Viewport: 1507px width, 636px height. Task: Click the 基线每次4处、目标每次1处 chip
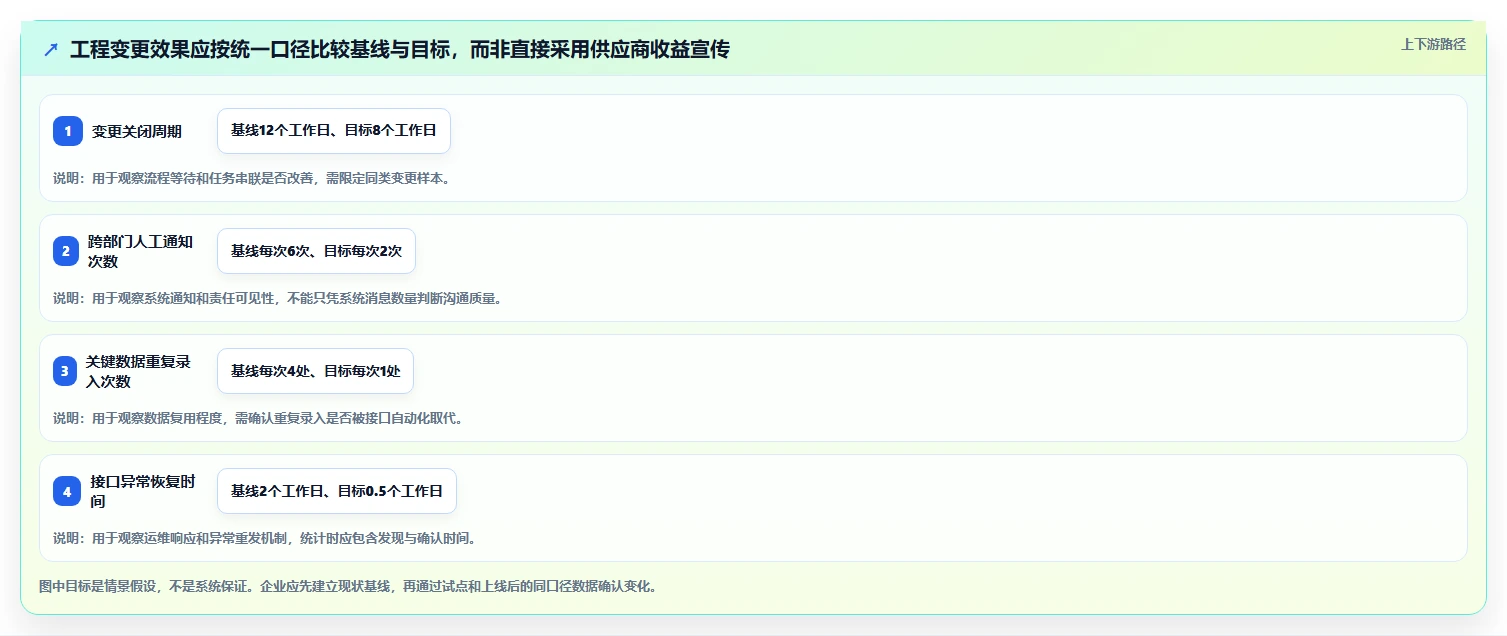point(315,371)
